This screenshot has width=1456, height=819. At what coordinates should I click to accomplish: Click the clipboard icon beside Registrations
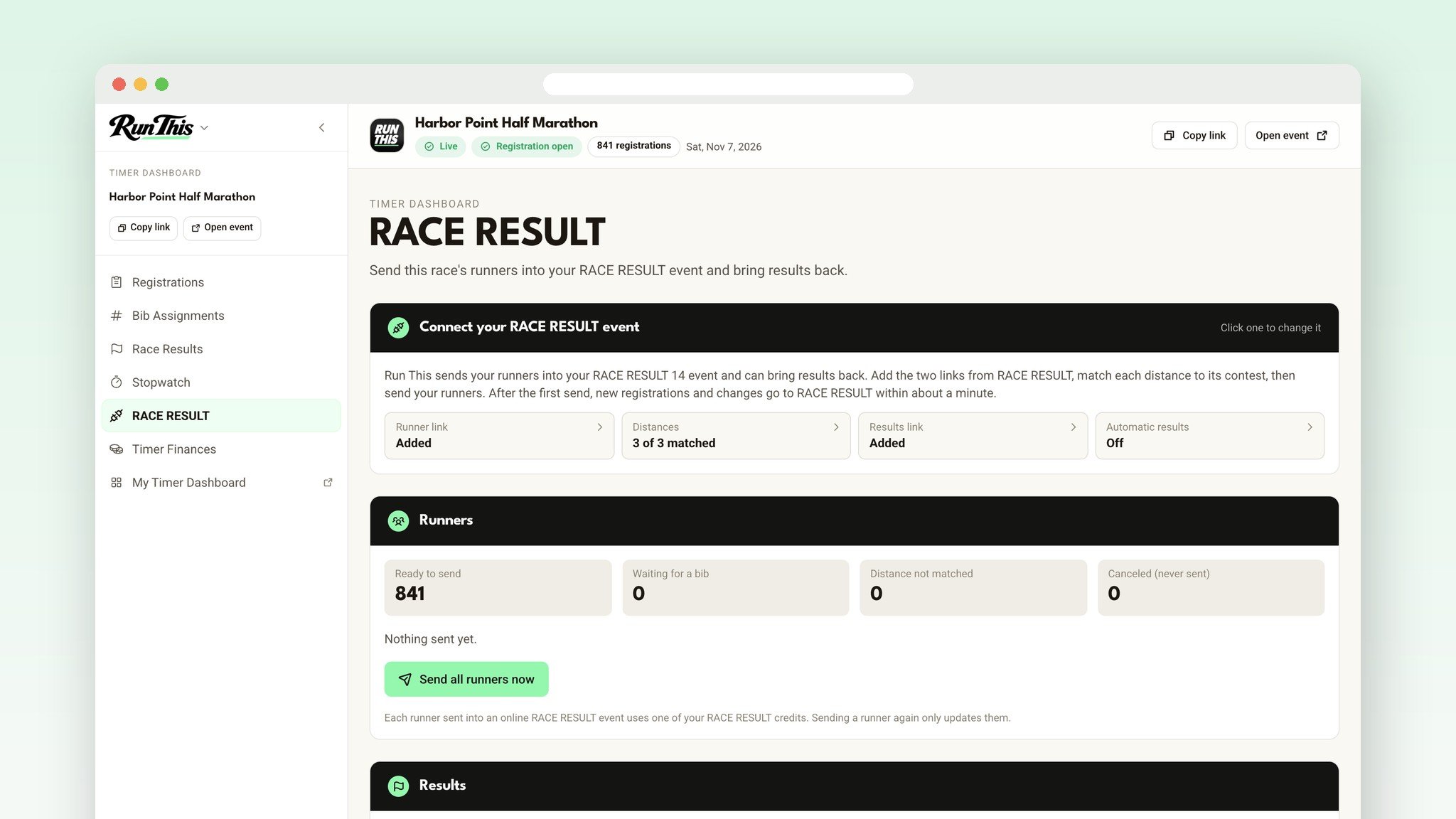(117, 282)
